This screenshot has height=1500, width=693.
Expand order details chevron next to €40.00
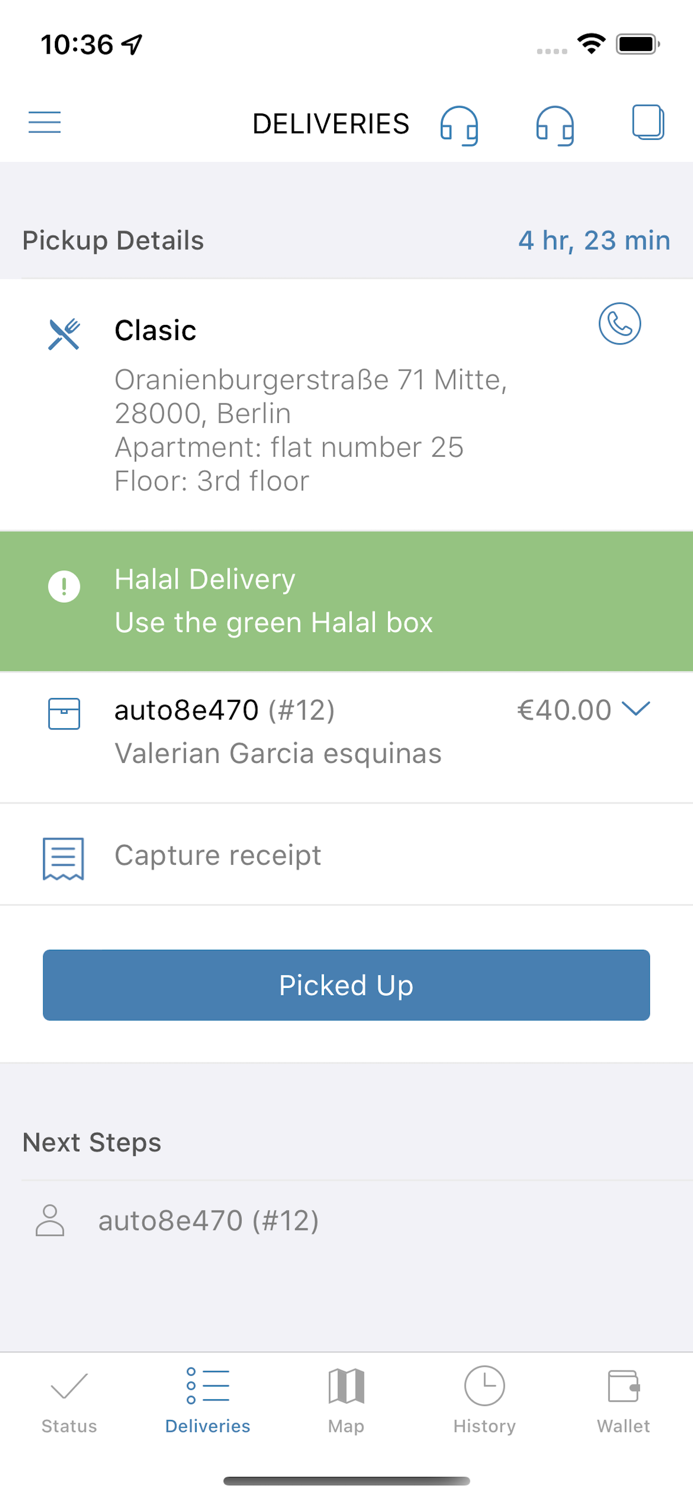point(636,709)
